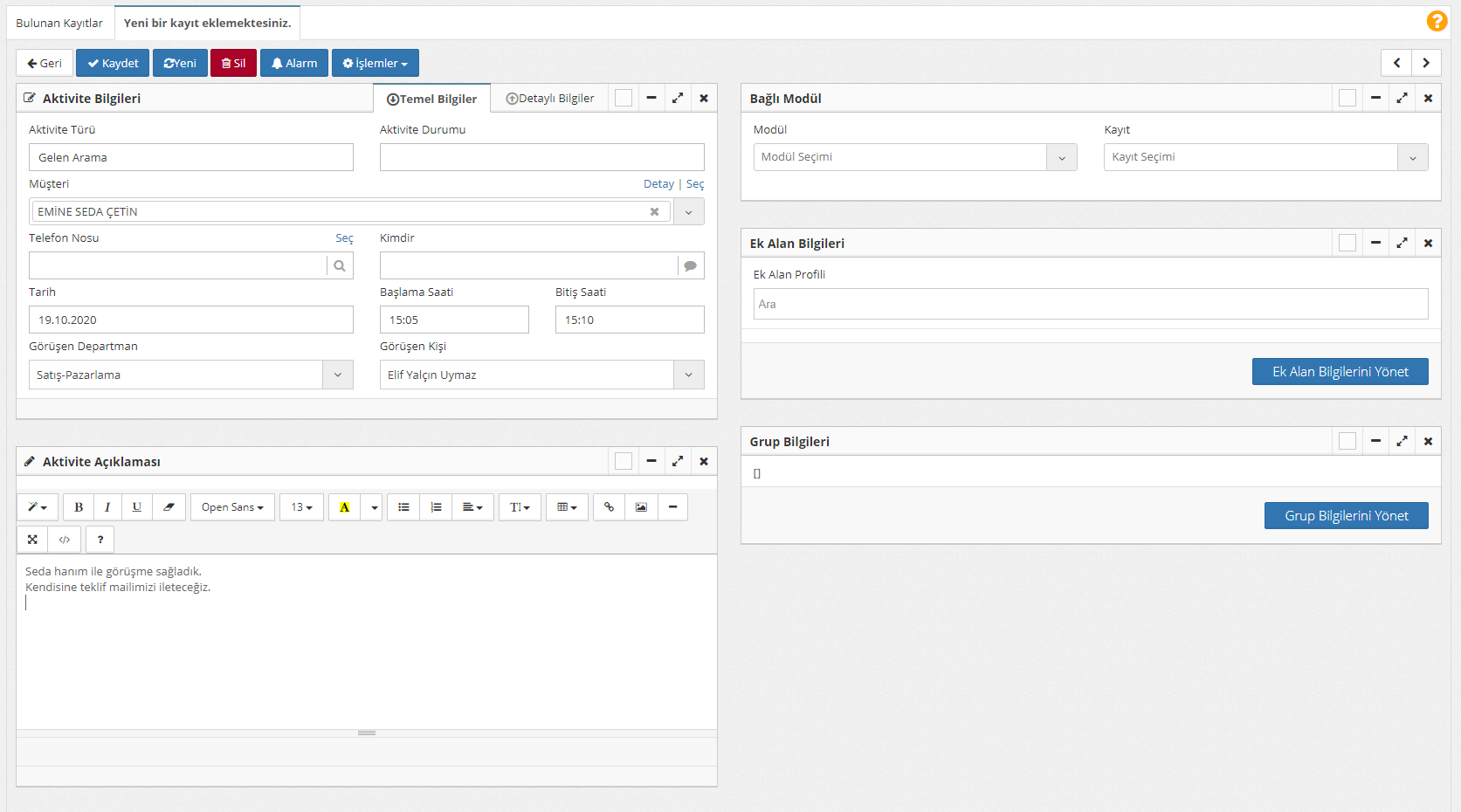
Task: Insert a picture via image icon
Action: 641,507
